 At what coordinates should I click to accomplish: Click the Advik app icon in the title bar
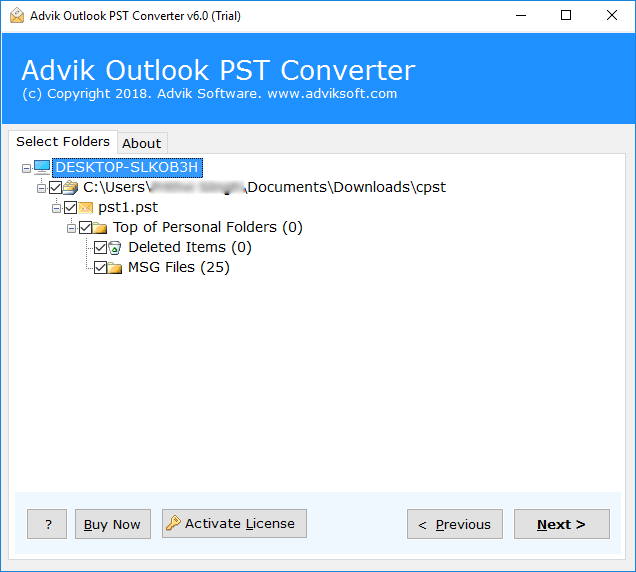17,16
